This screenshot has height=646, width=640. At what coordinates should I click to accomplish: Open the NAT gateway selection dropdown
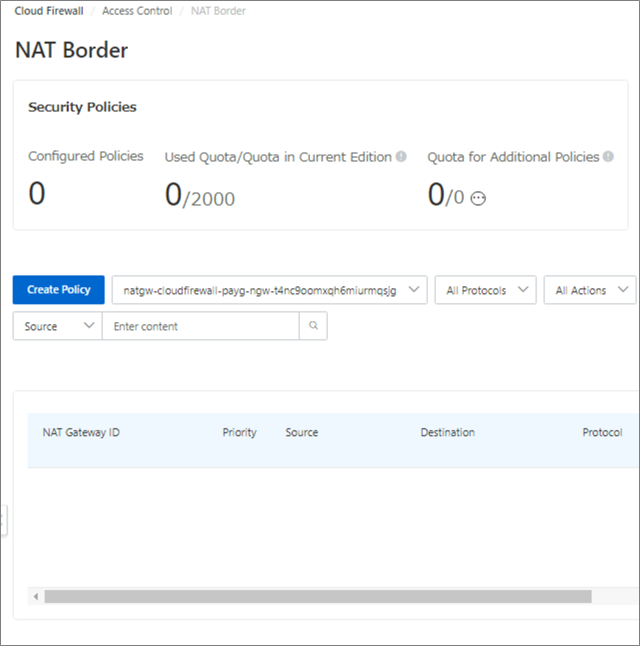pos(270,290)
